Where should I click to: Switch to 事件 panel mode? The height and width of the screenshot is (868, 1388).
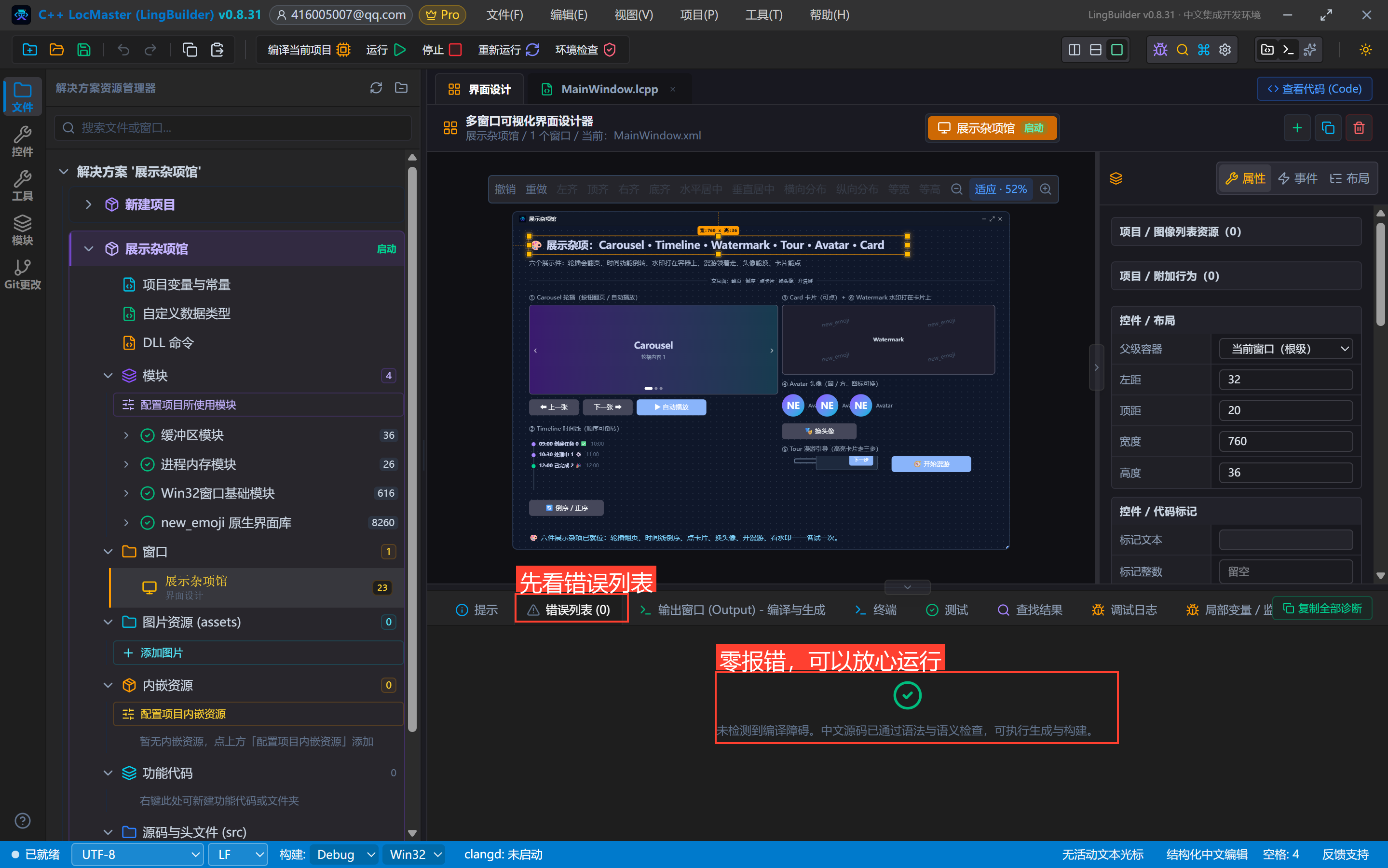(x=1298, y=178)
